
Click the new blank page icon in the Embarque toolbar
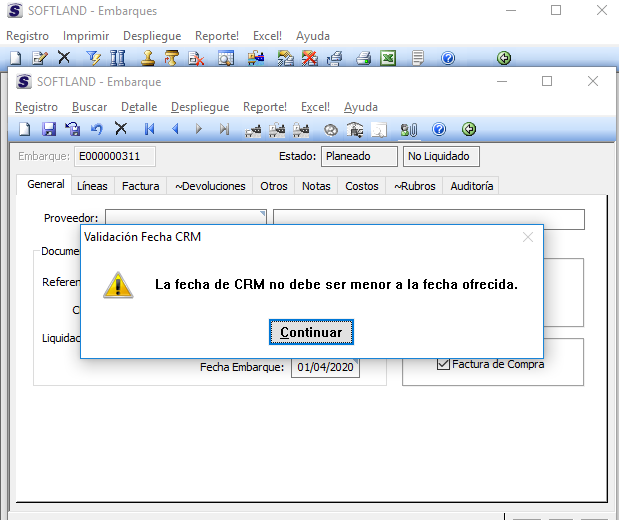25,129
